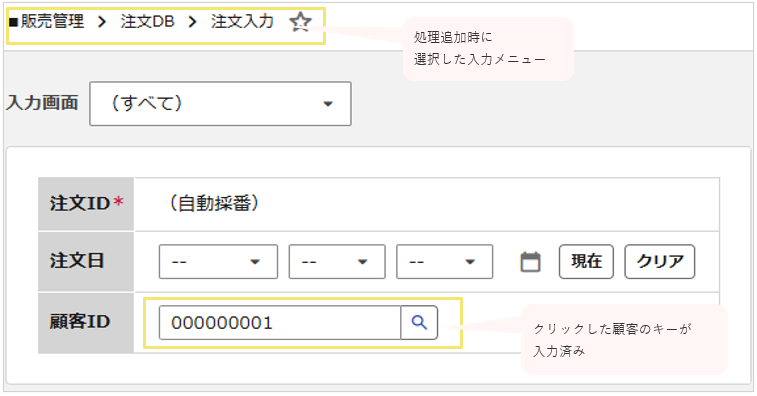Click the 注文DB breadcrumb
Screen dimensions: 757x396
[147, 22]
